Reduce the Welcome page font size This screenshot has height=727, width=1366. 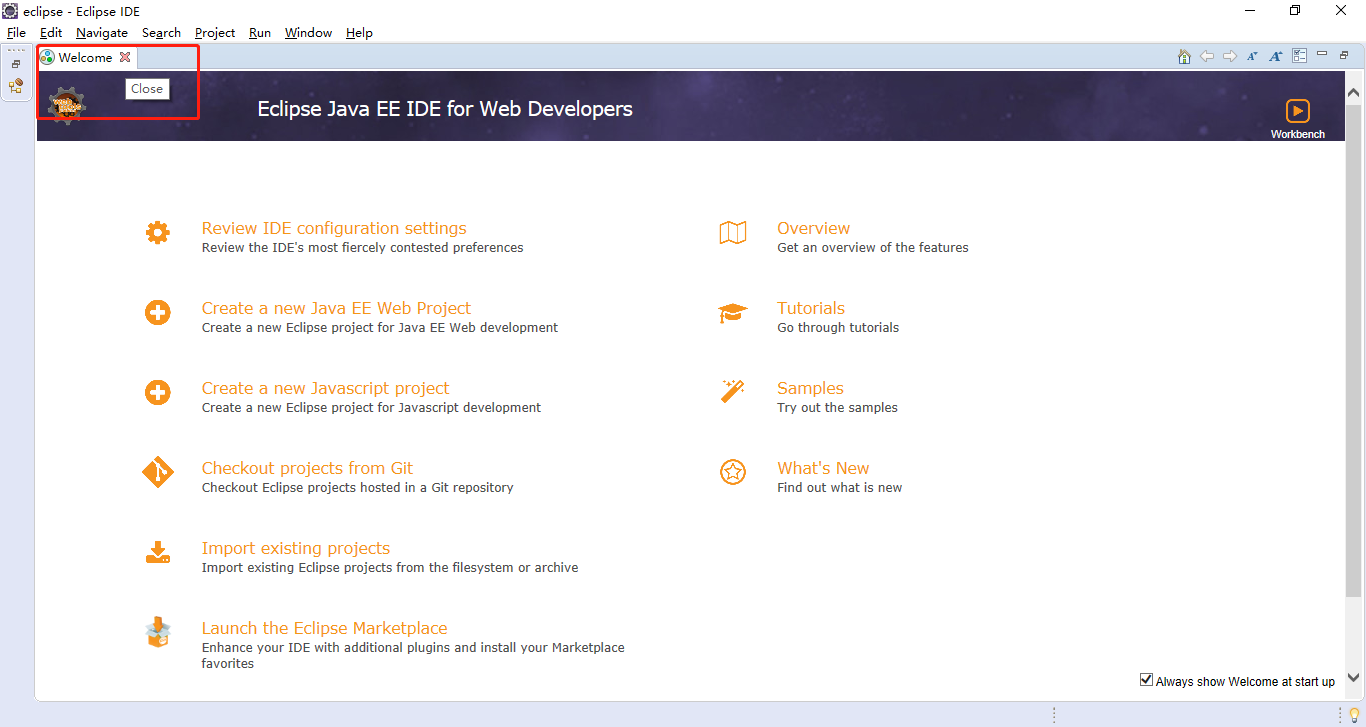pyautogui.click(x=1252, y=56)
